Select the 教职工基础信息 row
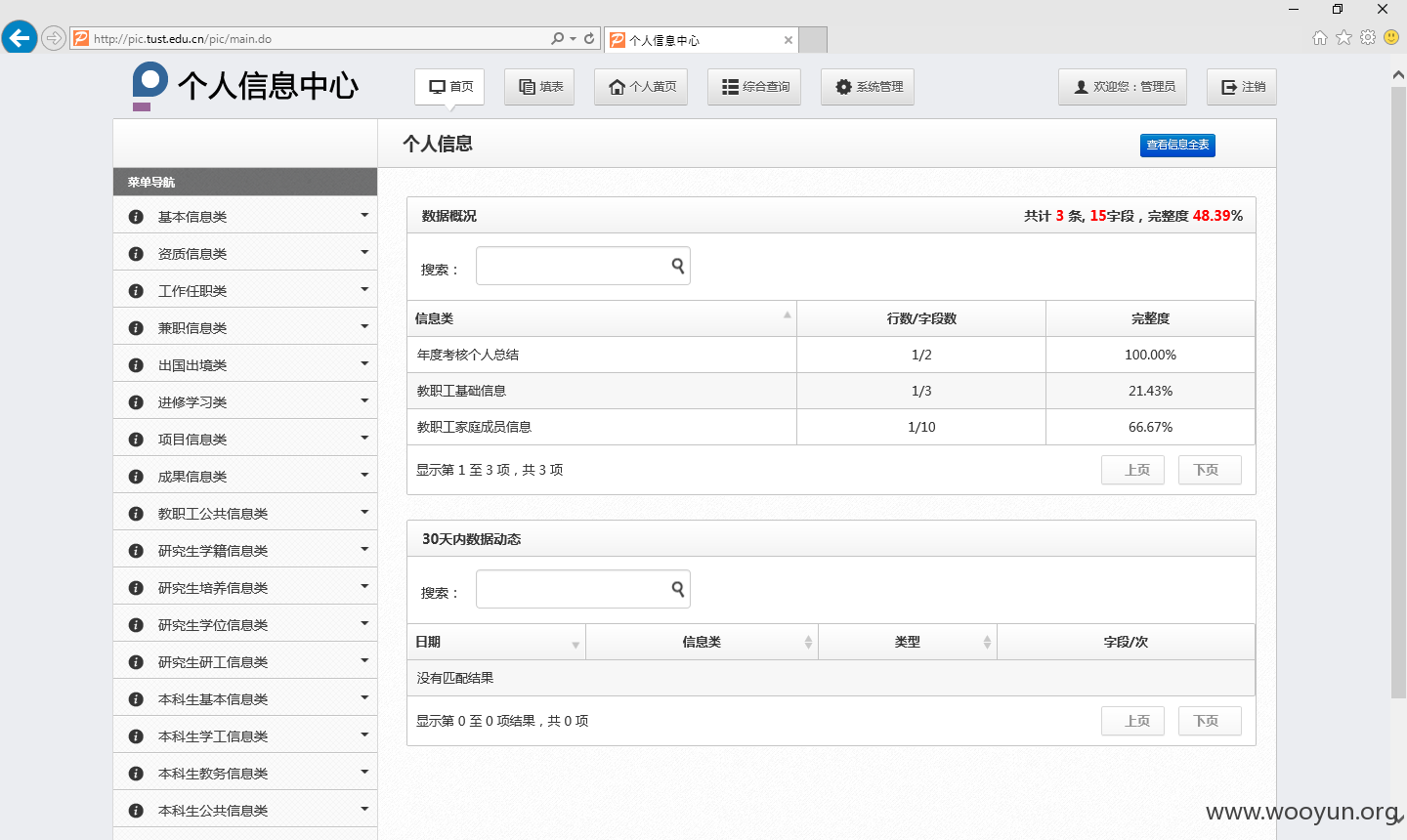This screenshot has height=840, width=1407. 831,391
